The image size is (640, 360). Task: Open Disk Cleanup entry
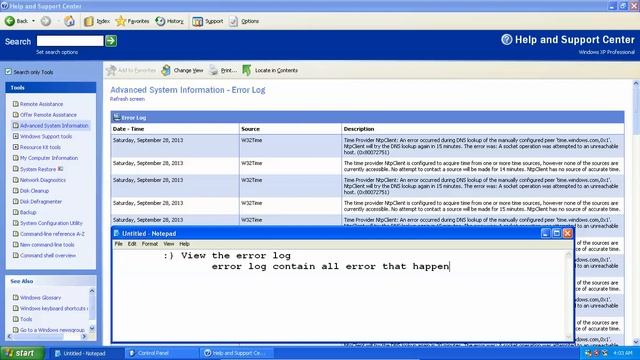point(34,191)
